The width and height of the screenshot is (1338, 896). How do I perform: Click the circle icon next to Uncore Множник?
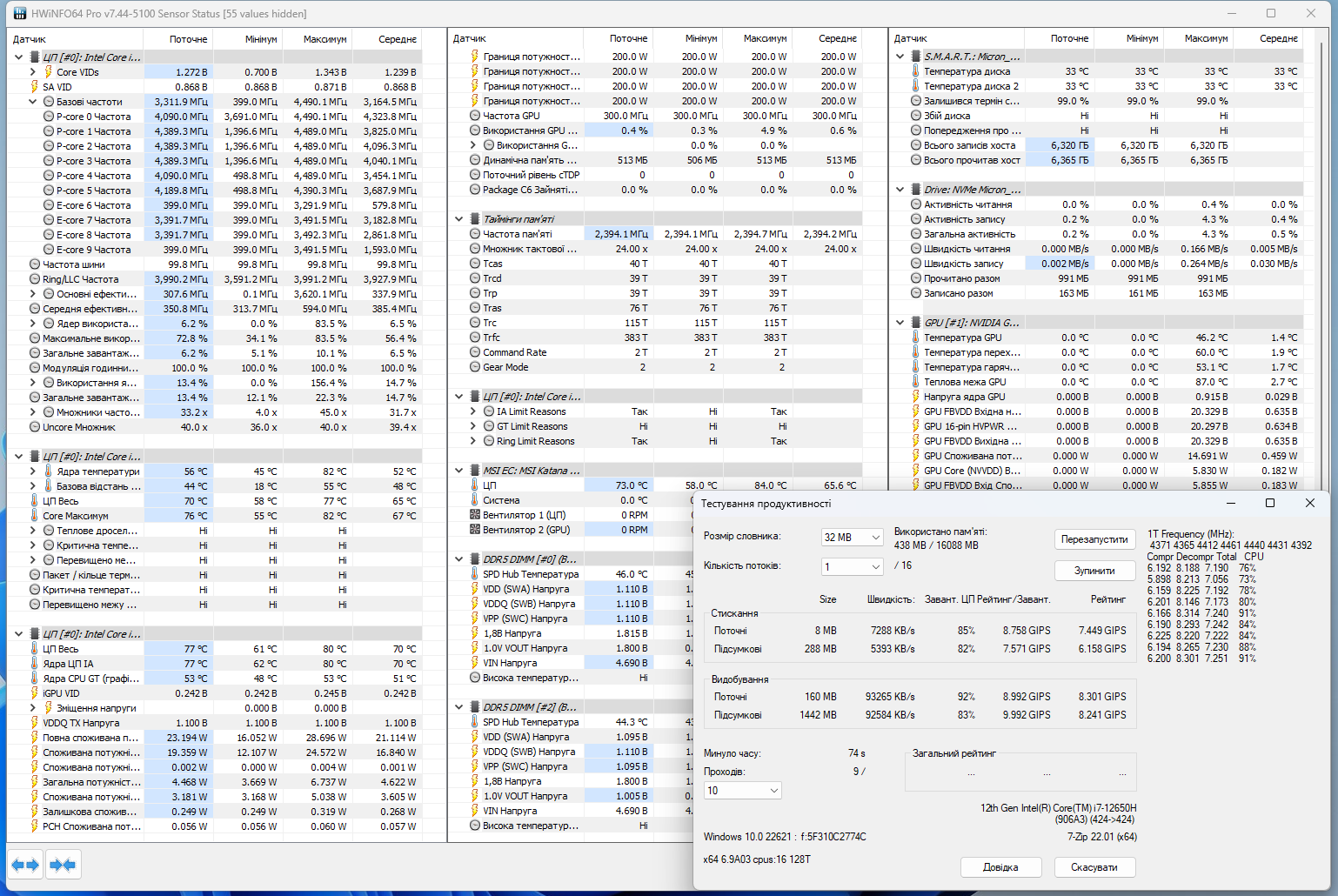coord(34,427)
